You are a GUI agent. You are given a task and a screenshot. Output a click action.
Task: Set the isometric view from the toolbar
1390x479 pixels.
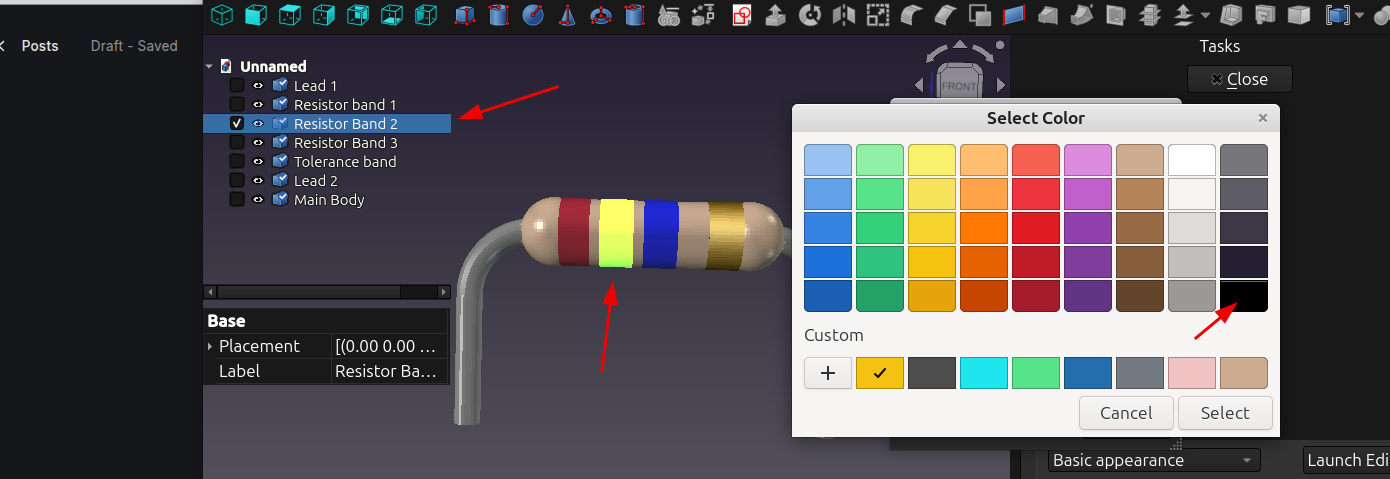pos(222,15)
